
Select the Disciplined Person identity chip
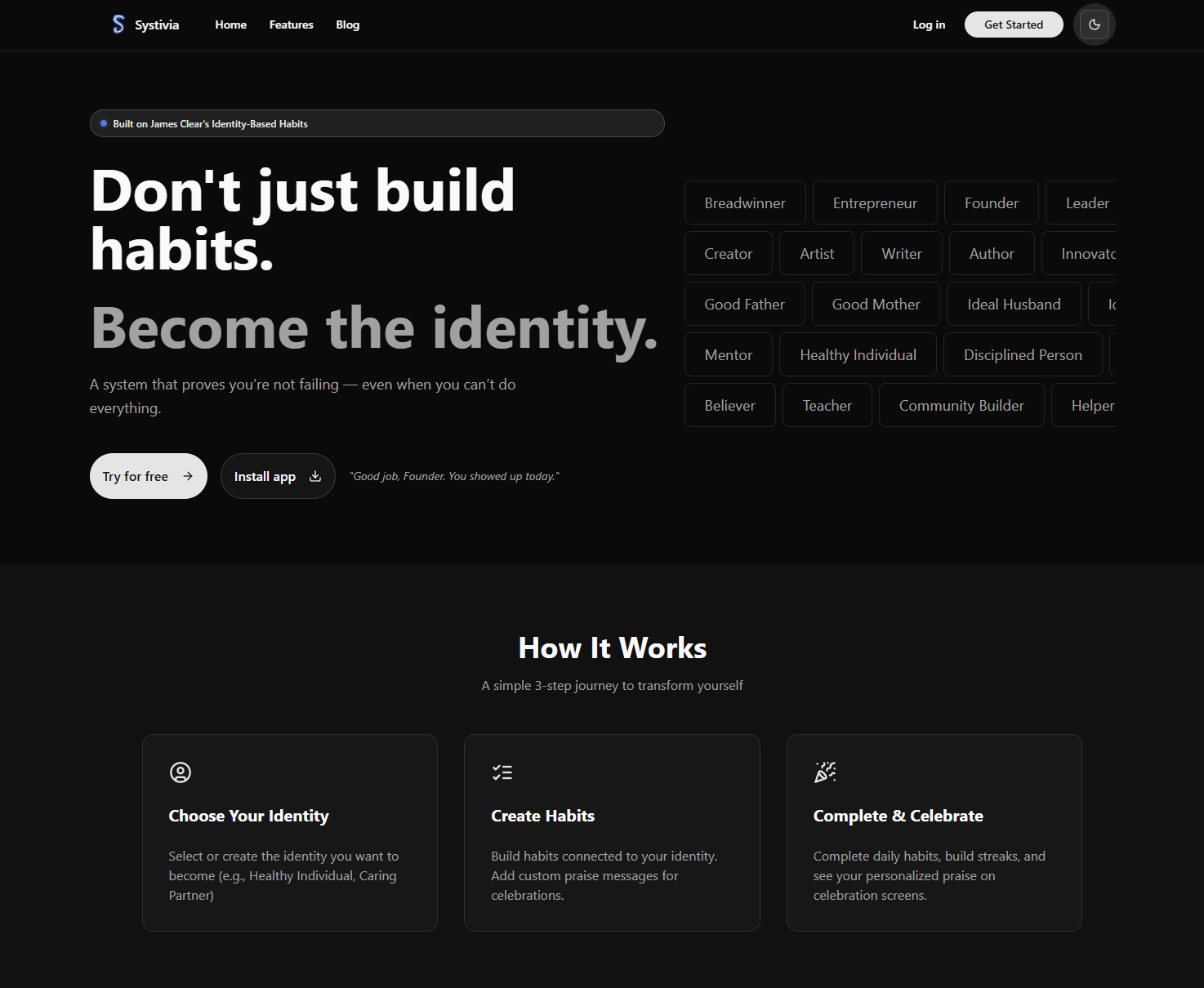(1023, 354)
